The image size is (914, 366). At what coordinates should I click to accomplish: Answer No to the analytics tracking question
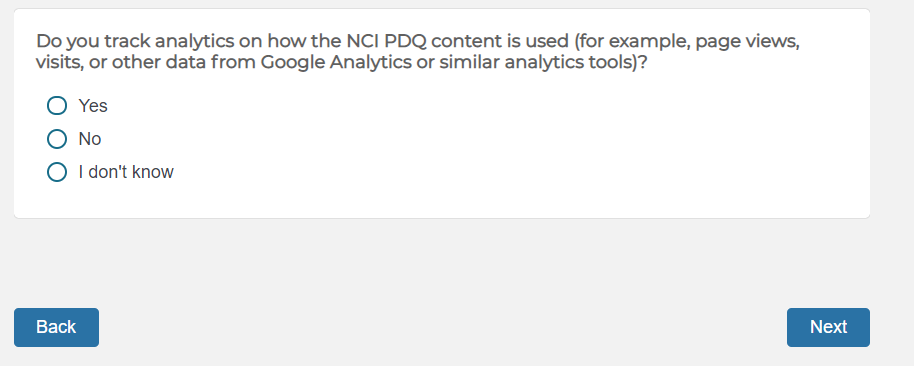click(x=57, y=139)
